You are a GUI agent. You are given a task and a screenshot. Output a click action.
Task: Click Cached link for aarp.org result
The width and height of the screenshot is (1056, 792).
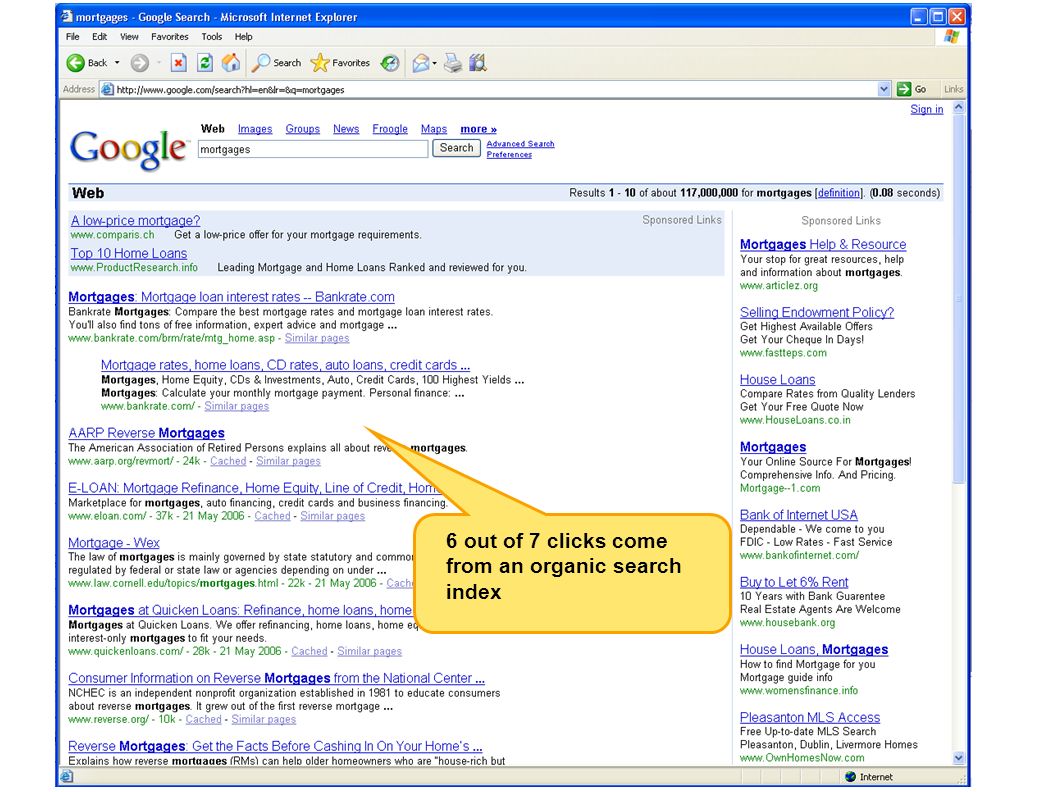pos(228,461)
